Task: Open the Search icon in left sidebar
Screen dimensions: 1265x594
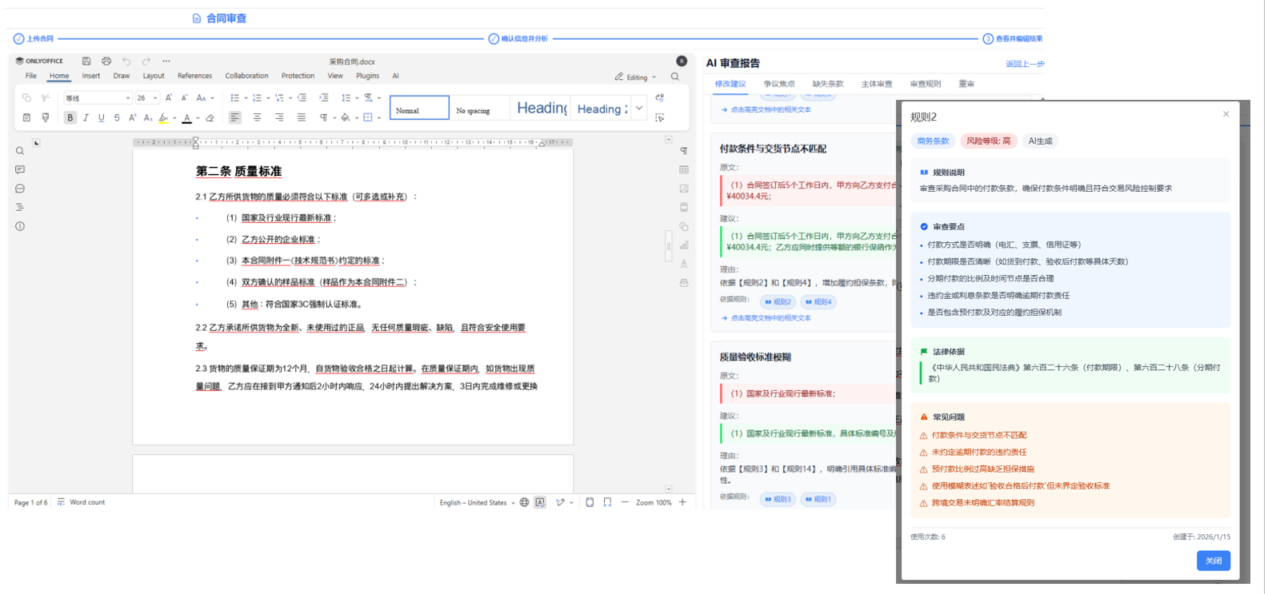Action: click(x=20, y=151)
